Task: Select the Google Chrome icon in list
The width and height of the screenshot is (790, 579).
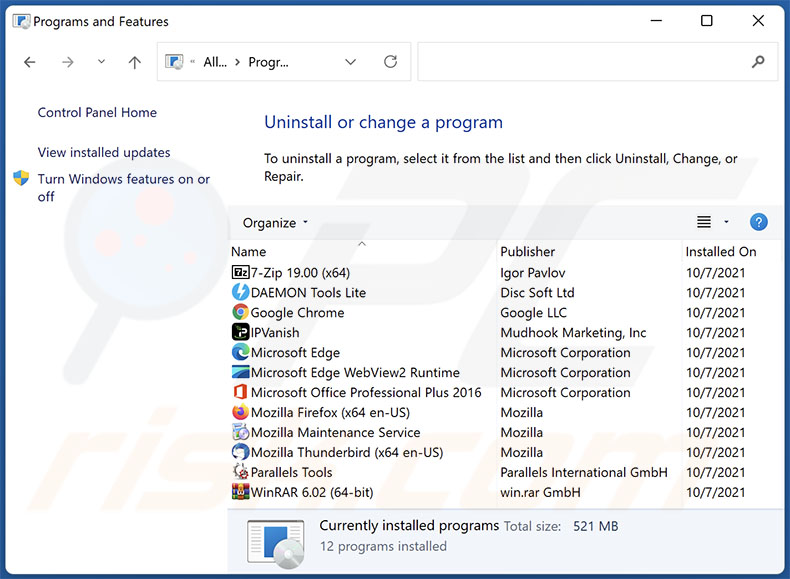Action: pos(240,313)
